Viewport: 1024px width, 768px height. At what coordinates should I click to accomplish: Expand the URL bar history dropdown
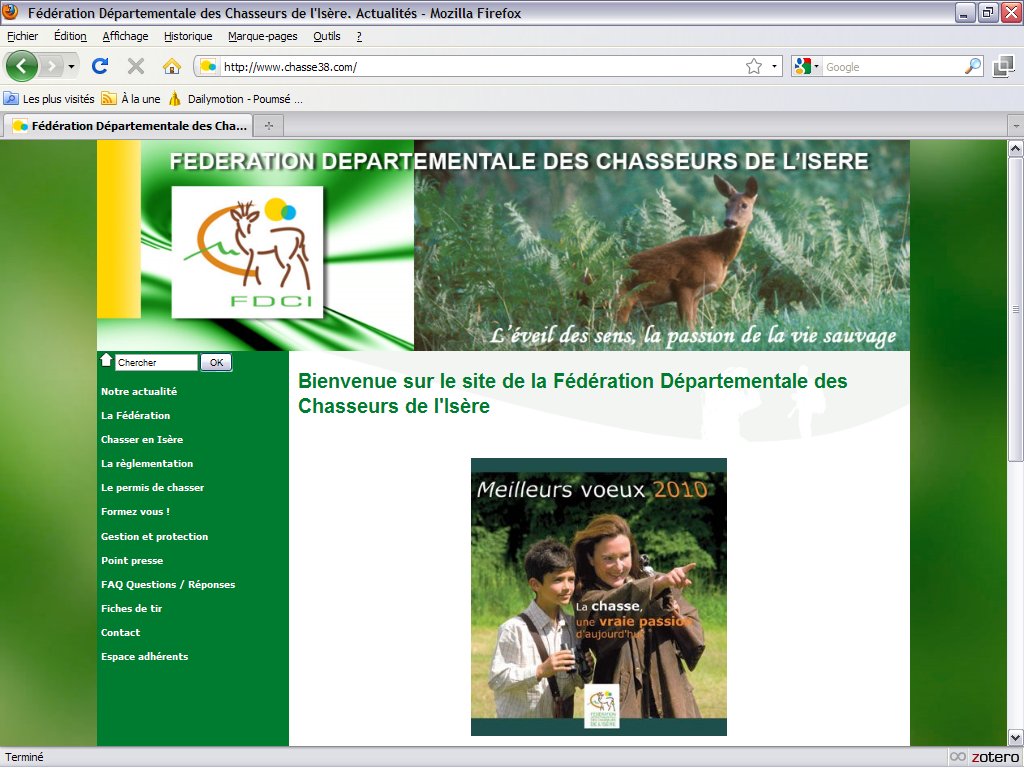[x=775, y=67]
